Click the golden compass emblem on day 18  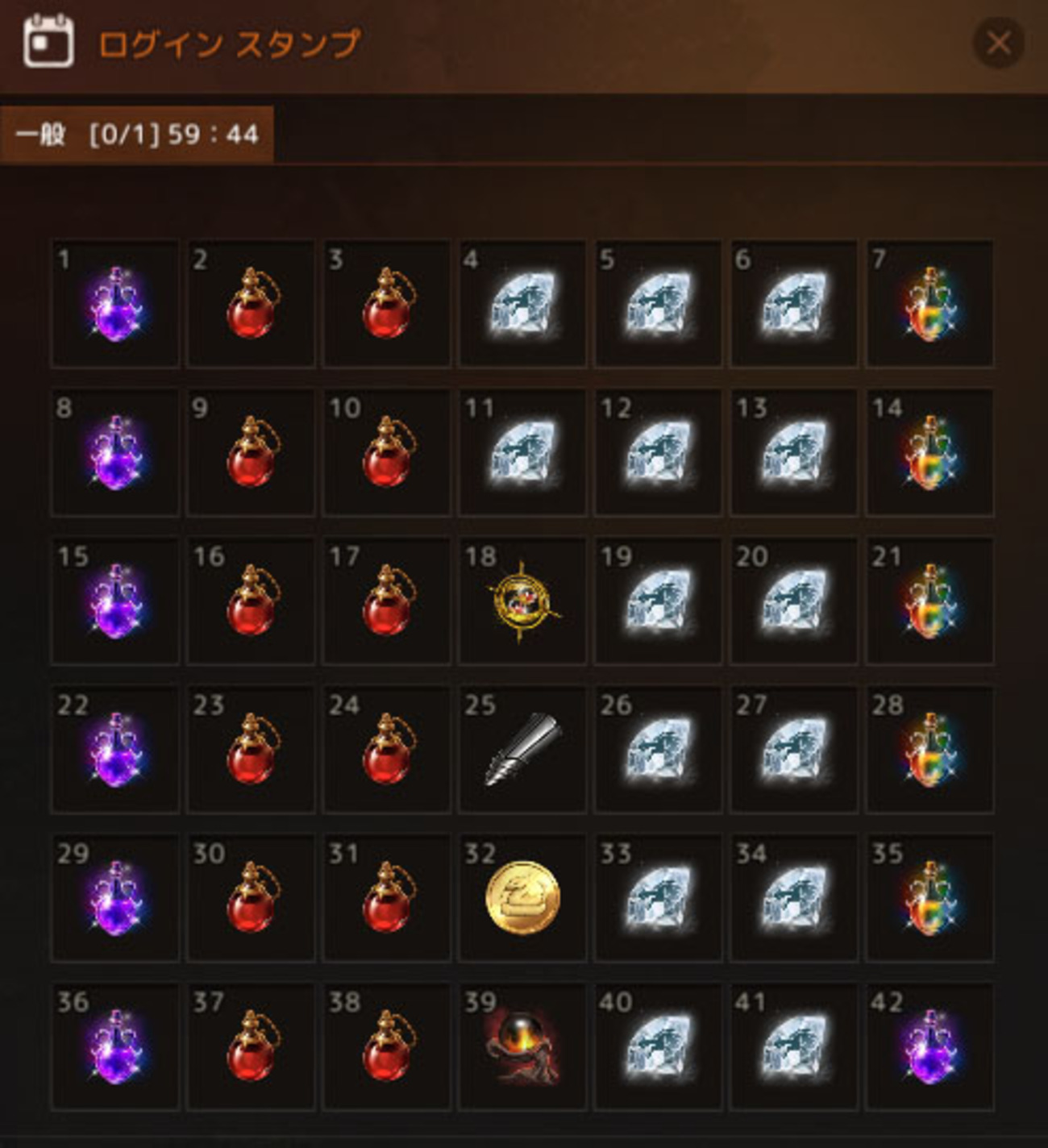point(522,601)
